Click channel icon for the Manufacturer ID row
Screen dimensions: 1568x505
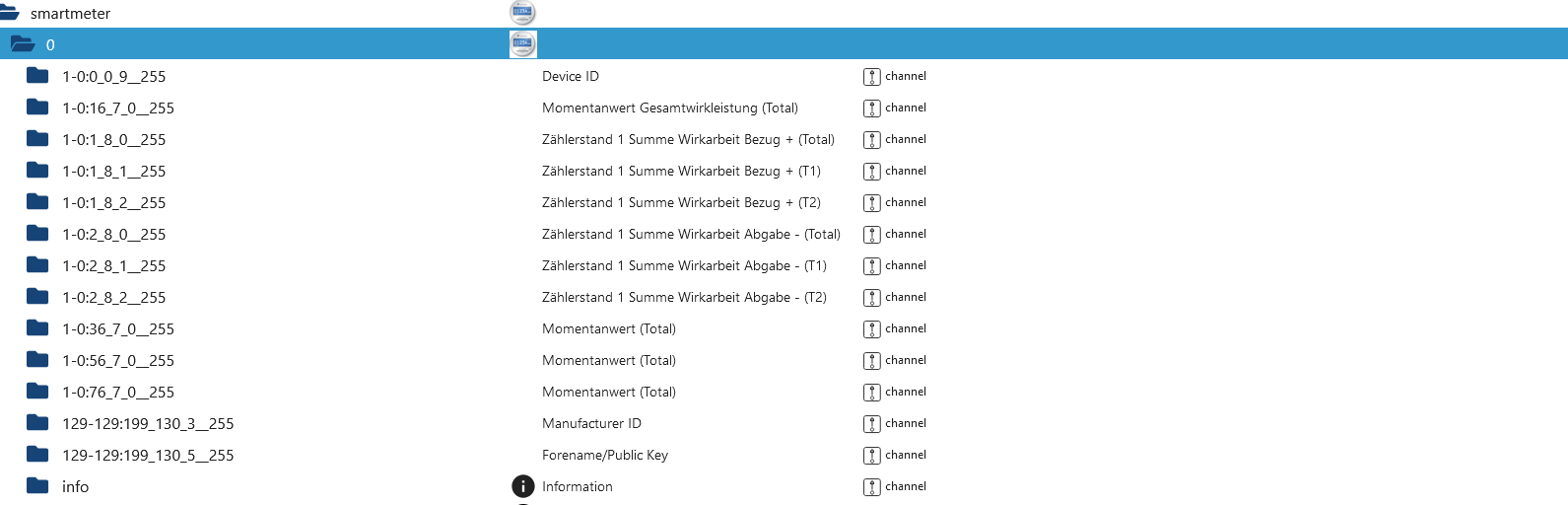[x=872, y=424]
